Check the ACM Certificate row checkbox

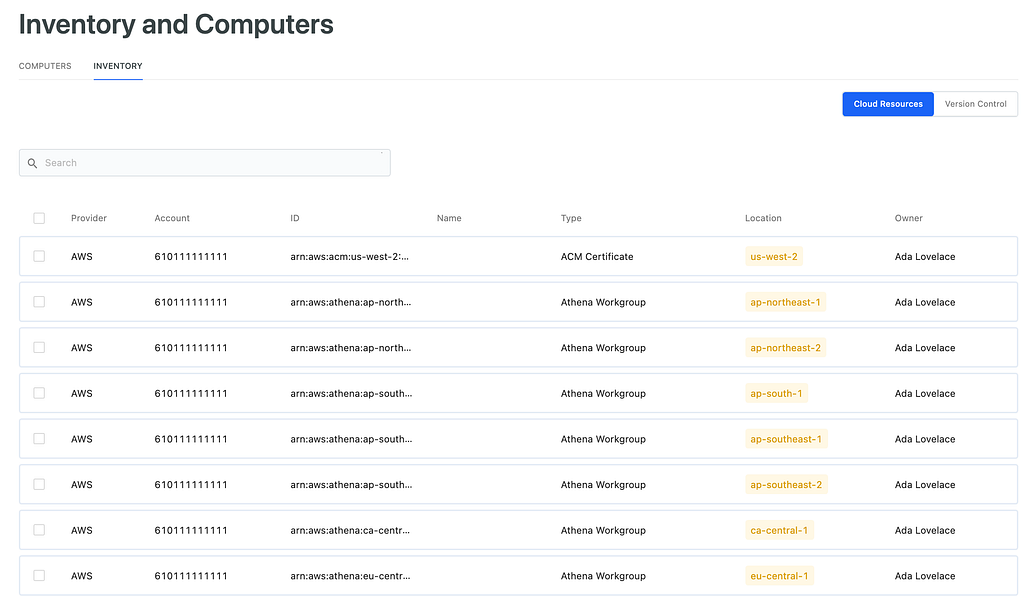(x=39, y=256)
